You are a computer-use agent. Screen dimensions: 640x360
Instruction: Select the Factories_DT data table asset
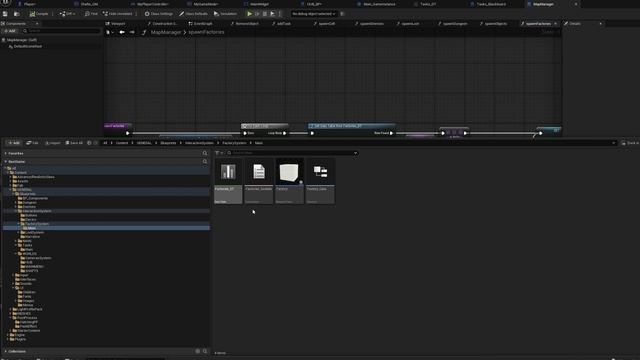tap(228, 181)
